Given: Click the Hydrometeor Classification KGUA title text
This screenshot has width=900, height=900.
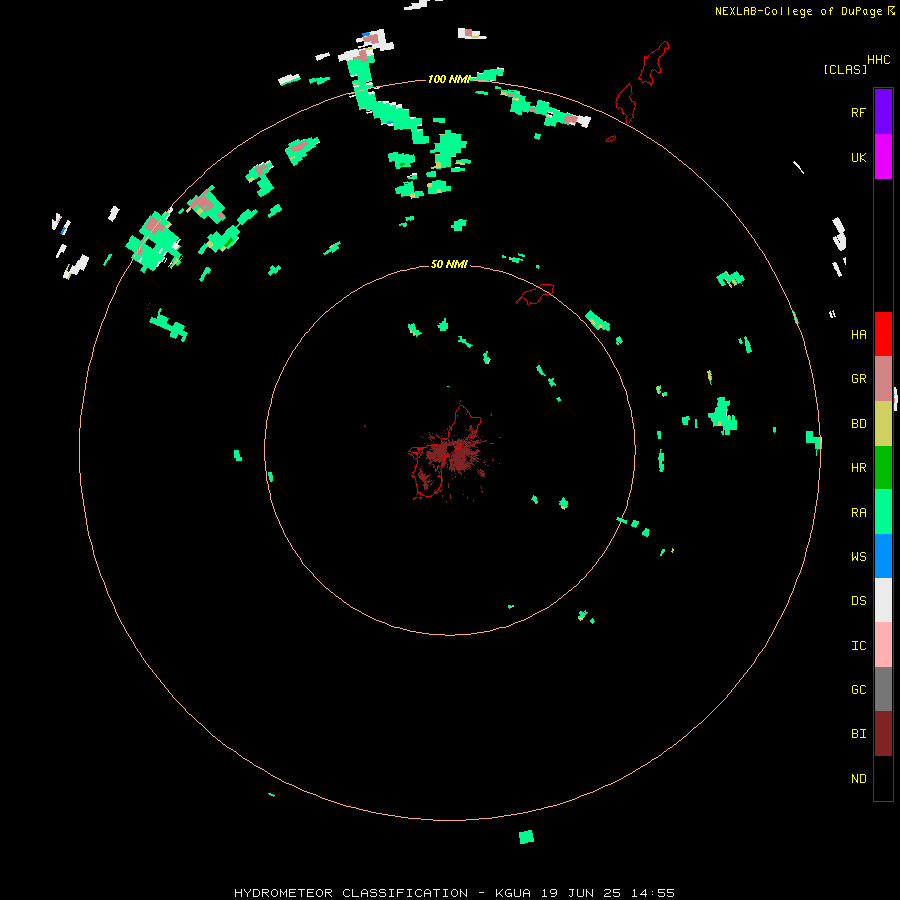Looking at the screenshot, I should (x=454, y=893).
